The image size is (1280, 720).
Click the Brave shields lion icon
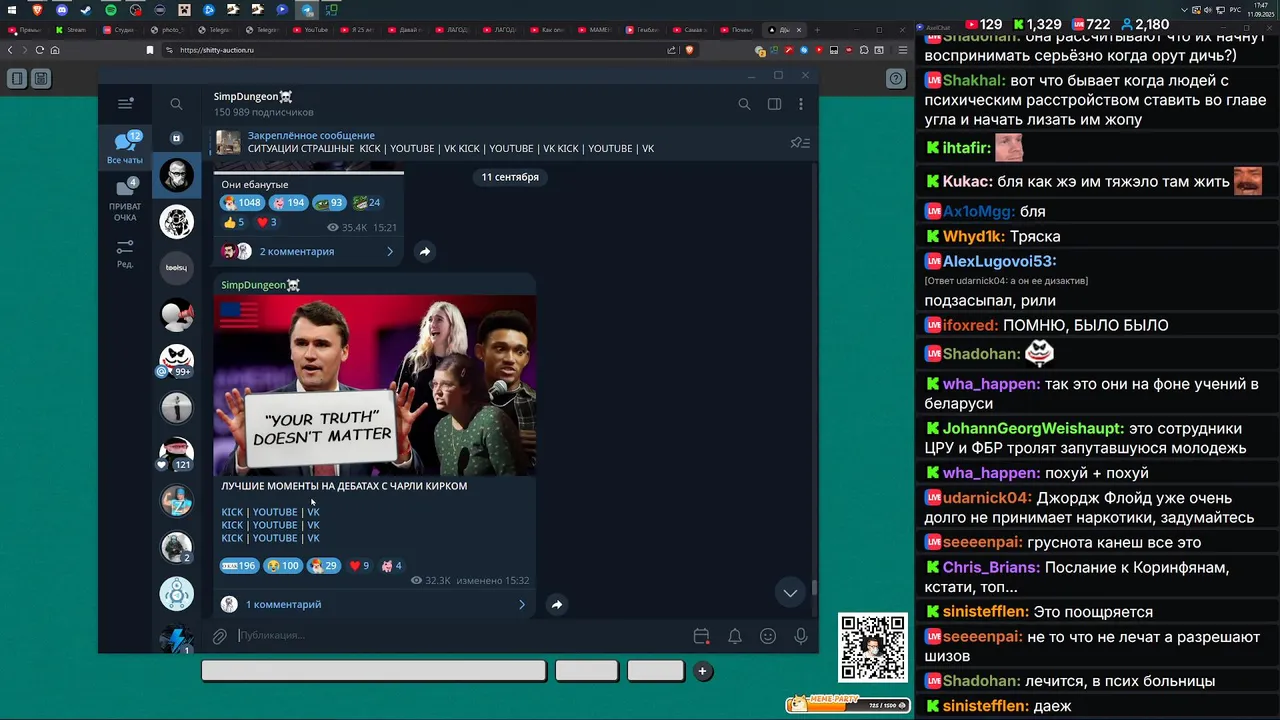[x=689, y=50]
